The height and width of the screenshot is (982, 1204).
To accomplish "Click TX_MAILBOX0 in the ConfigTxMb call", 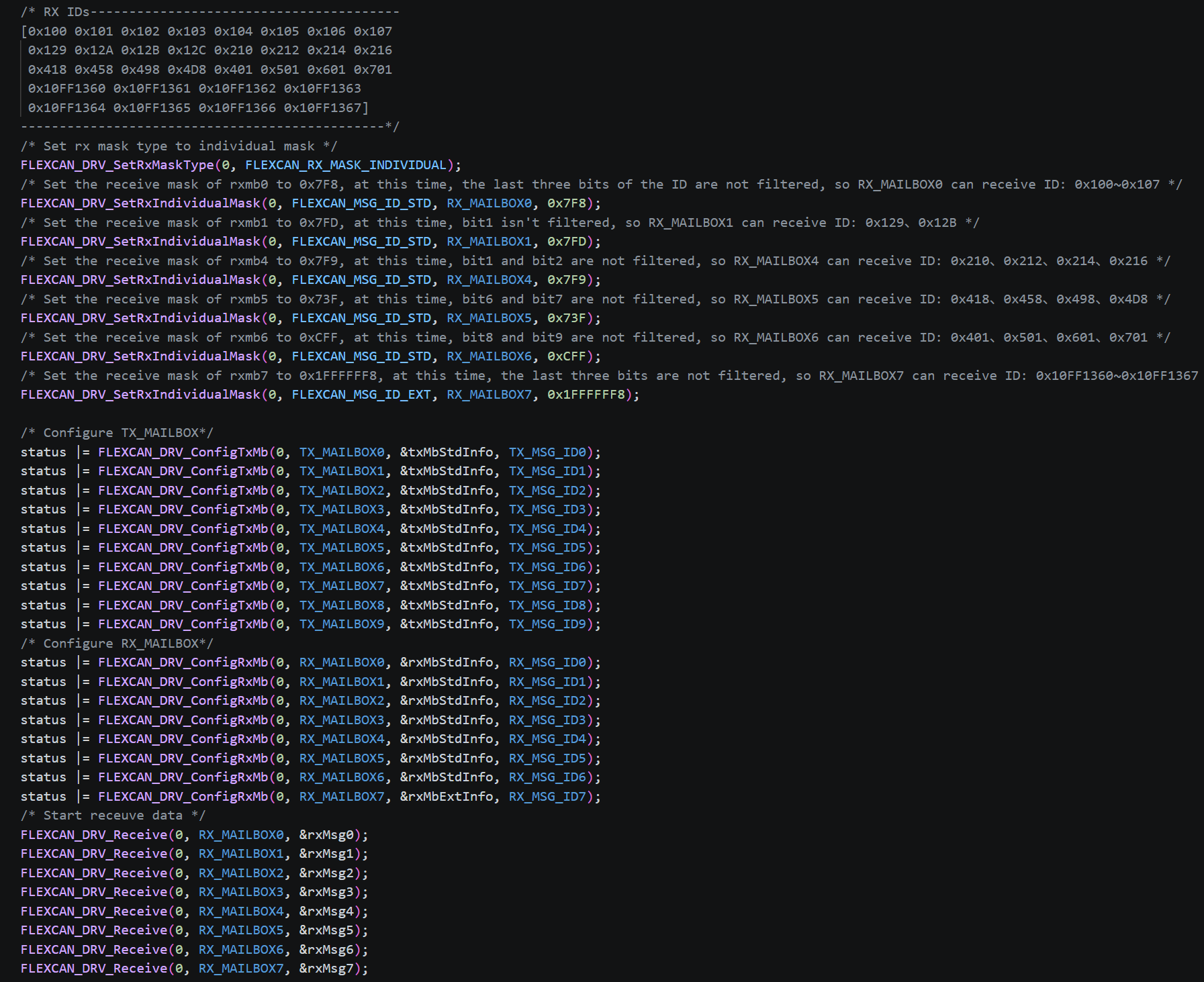I will tap(342, 452).
